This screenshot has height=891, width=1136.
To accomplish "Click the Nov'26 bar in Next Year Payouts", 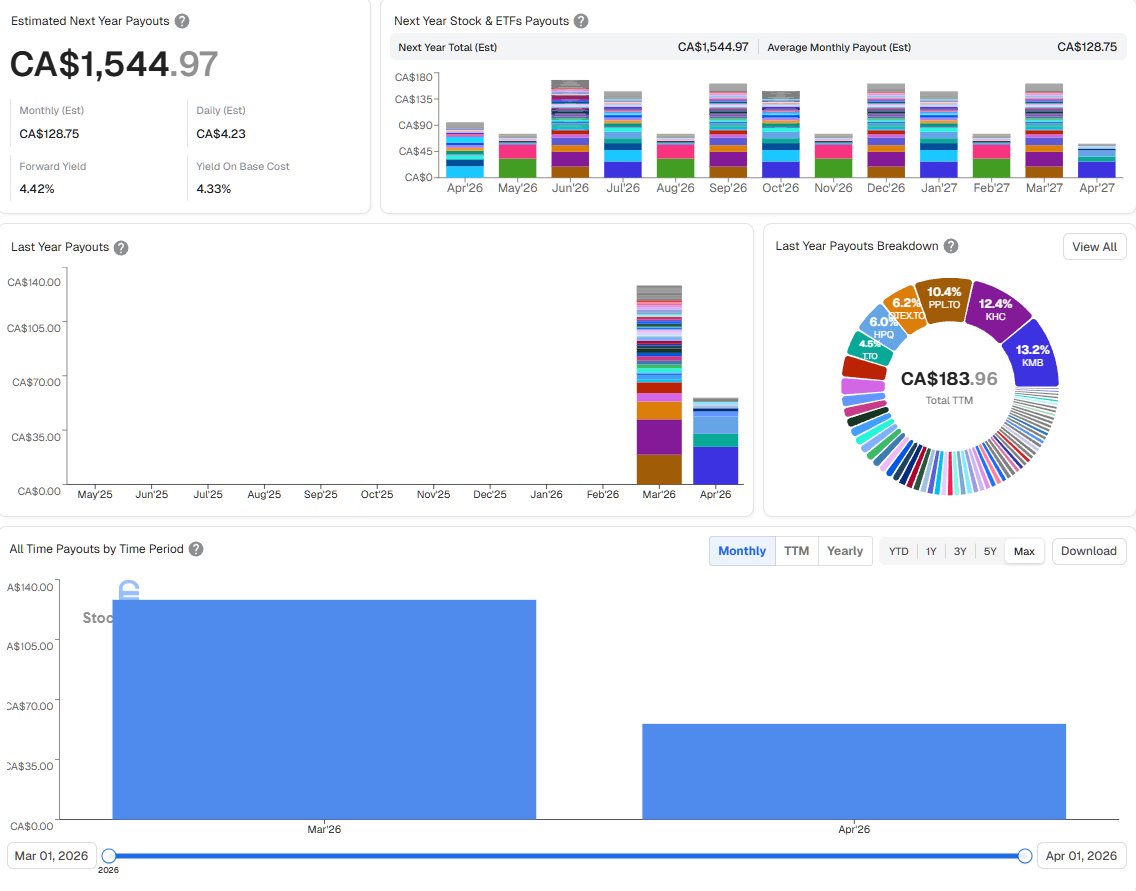I will [x=833, y=156].
